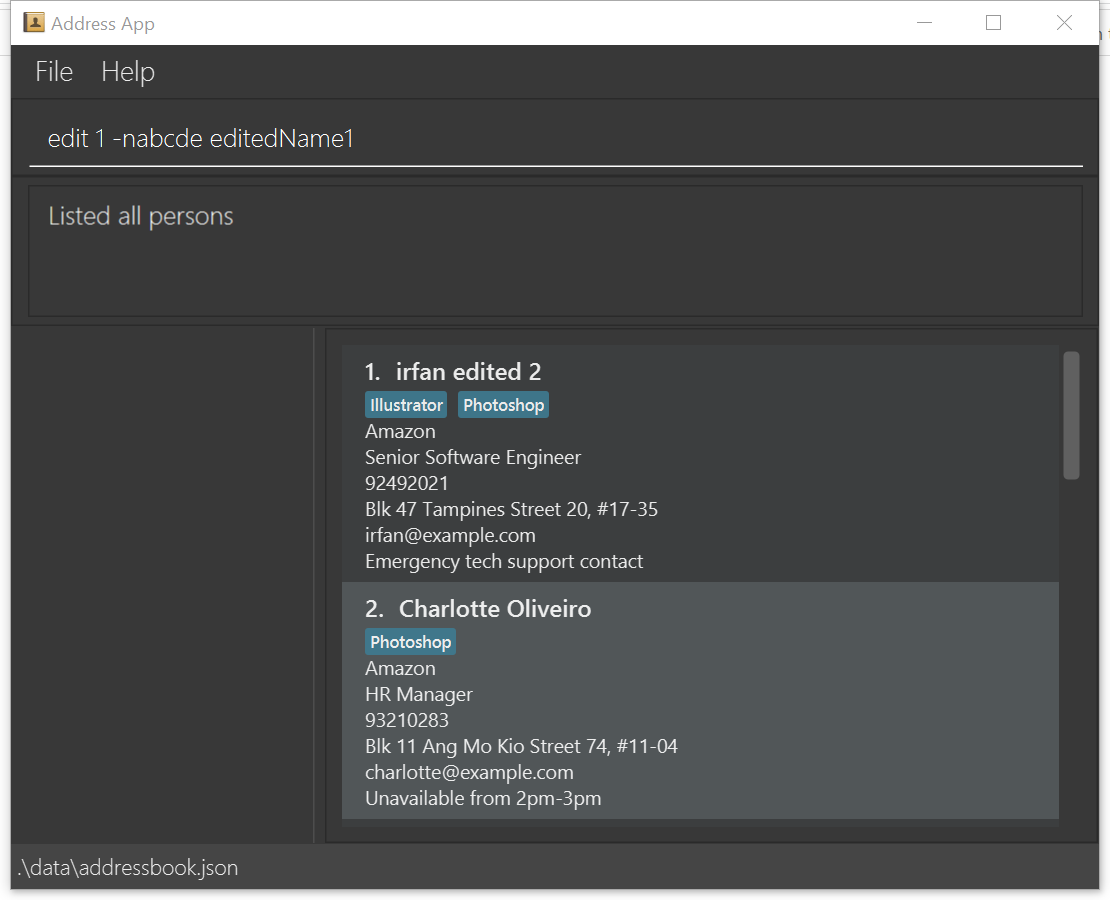Click the addressbook.json status bar path
Screen dimensions: 1110x900
(128, 868)
